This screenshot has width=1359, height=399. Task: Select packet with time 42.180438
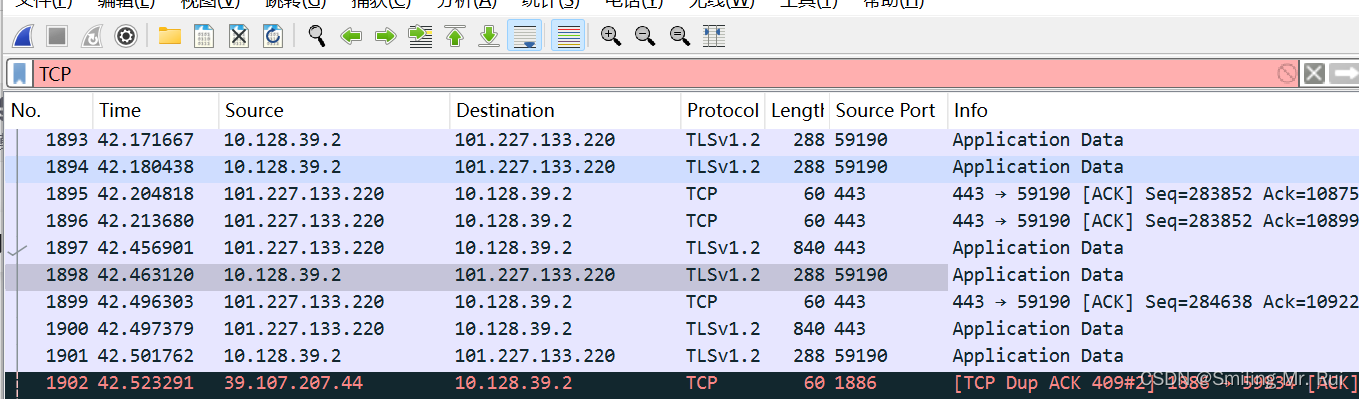pyautogui.click(x=682, y=167)
